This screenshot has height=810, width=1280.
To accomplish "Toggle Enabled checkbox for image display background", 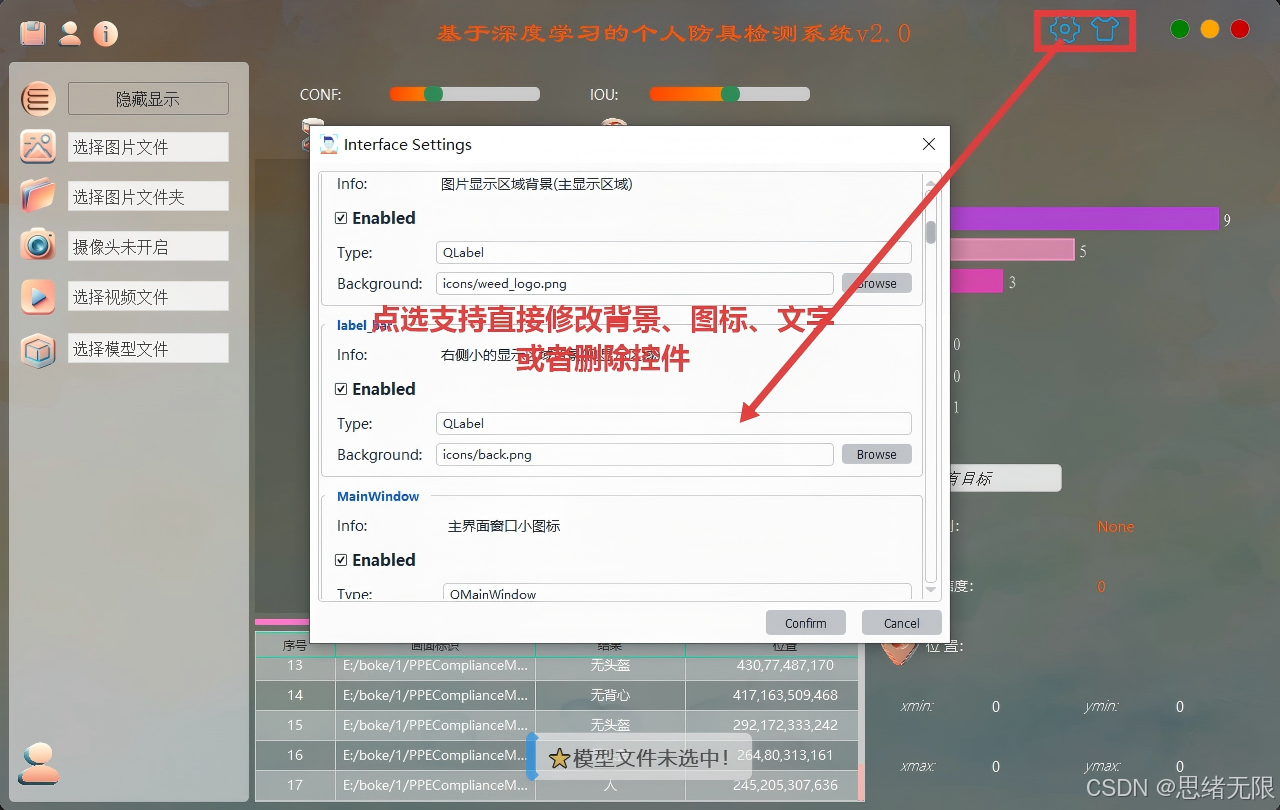I will [341, 218].
